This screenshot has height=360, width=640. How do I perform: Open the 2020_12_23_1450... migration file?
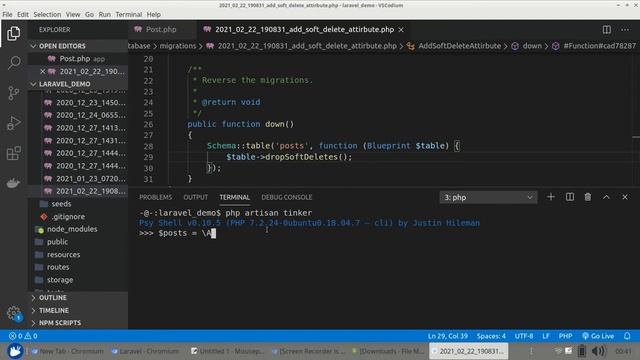point(91,102)
